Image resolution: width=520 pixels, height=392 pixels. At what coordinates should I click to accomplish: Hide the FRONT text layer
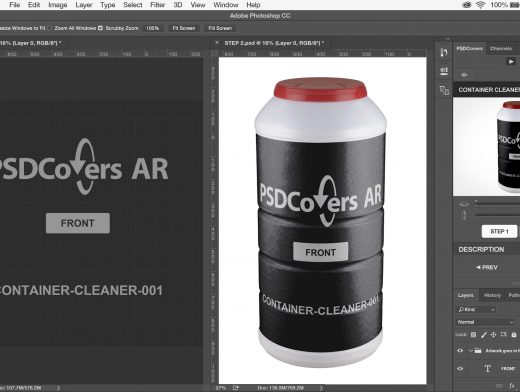pyautogui.click(x=460, y=369)
